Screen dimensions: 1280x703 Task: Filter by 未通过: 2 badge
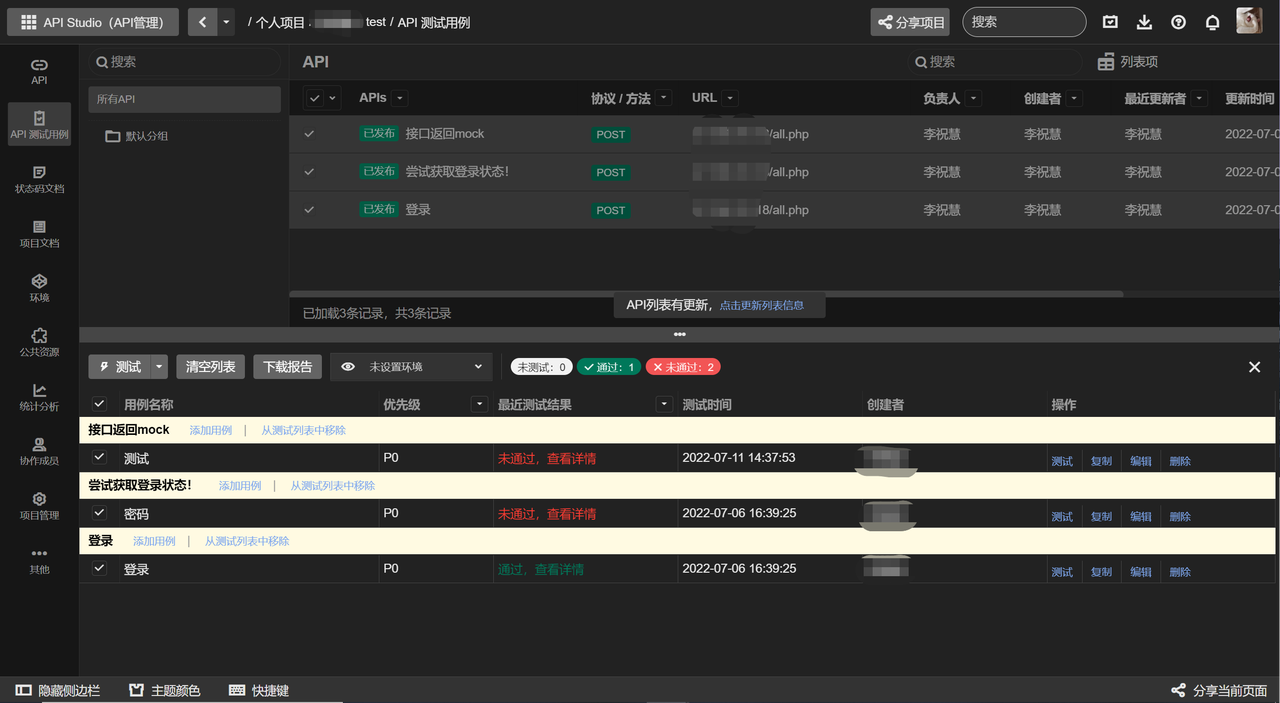click(683, 367)
